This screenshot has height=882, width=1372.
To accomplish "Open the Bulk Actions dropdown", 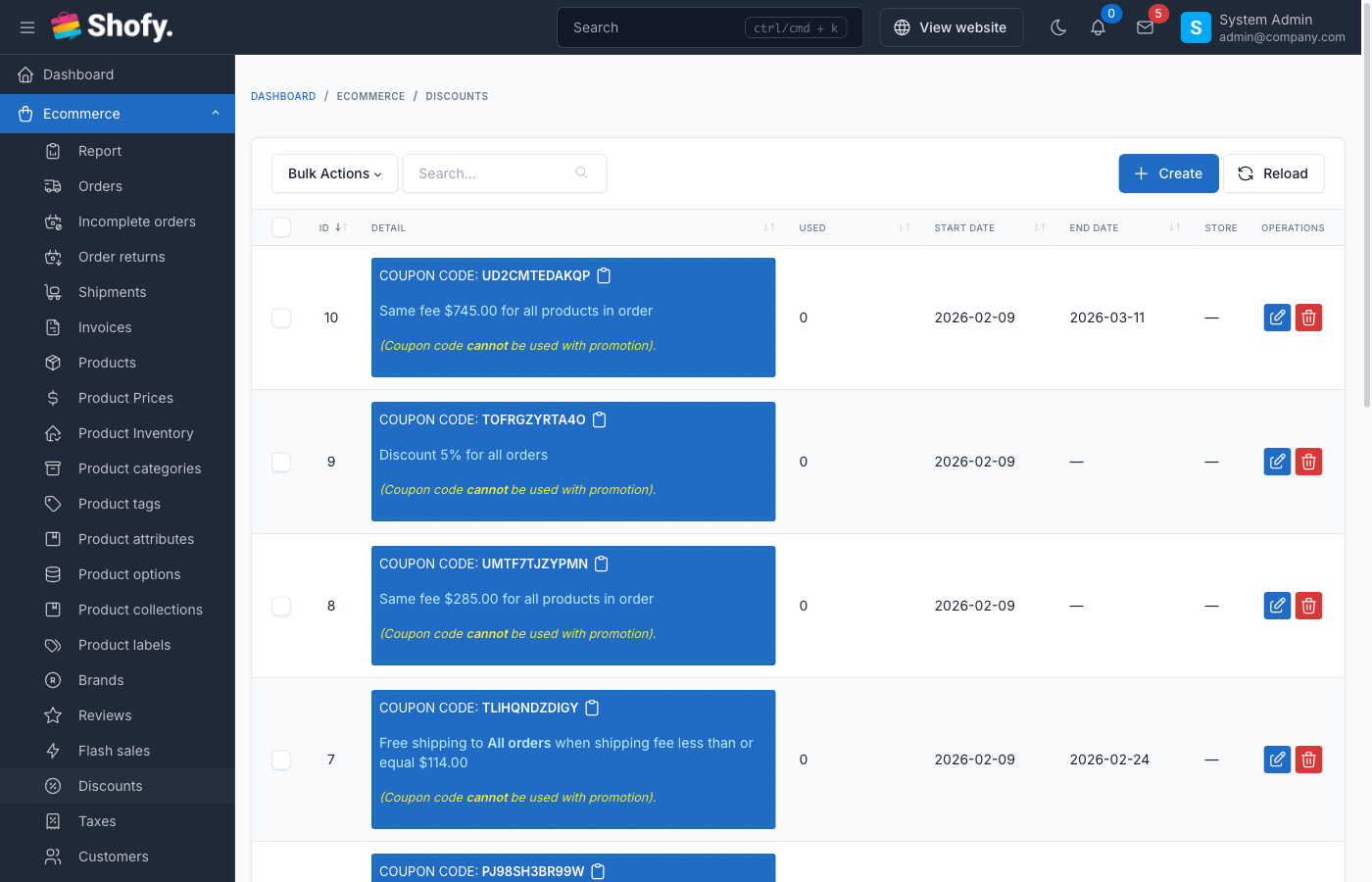I will pyautogui.click(x=334, y=173).
